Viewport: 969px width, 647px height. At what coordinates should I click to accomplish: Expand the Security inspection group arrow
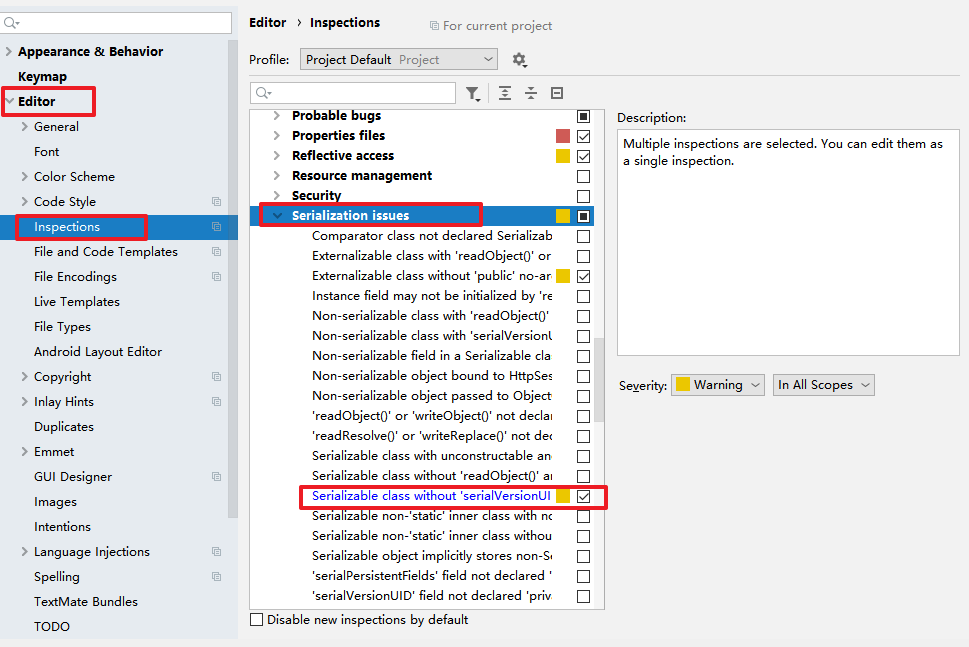pos(277,195)
